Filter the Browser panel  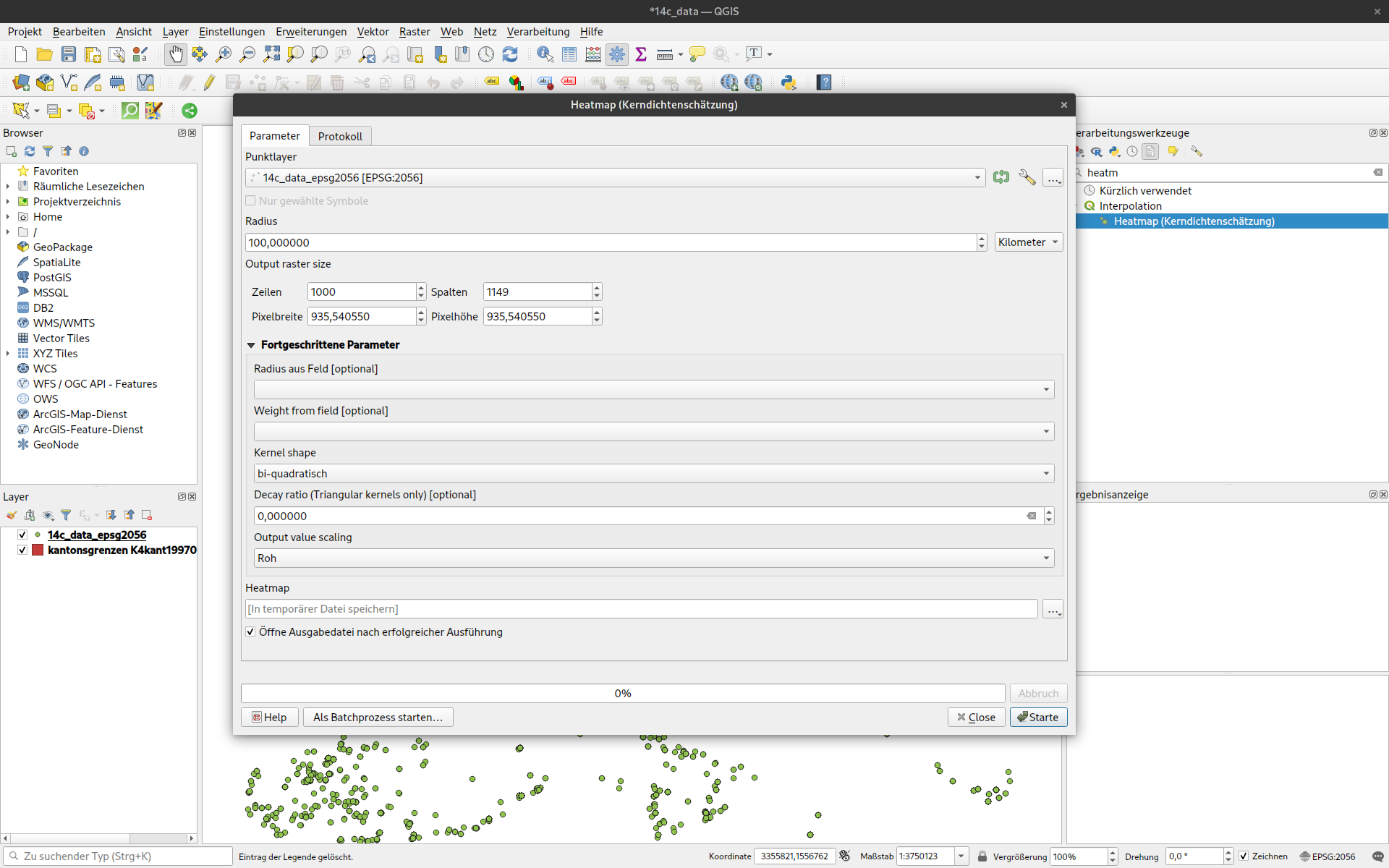(x=48, y=151)
